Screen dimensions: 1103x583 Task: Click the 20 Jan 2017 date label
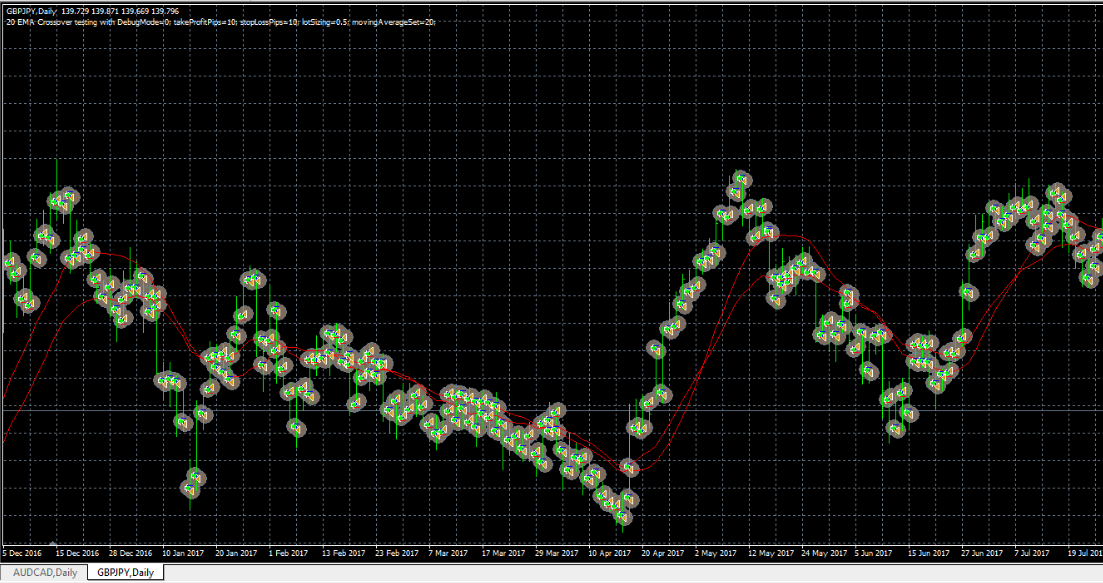(236, 553)
